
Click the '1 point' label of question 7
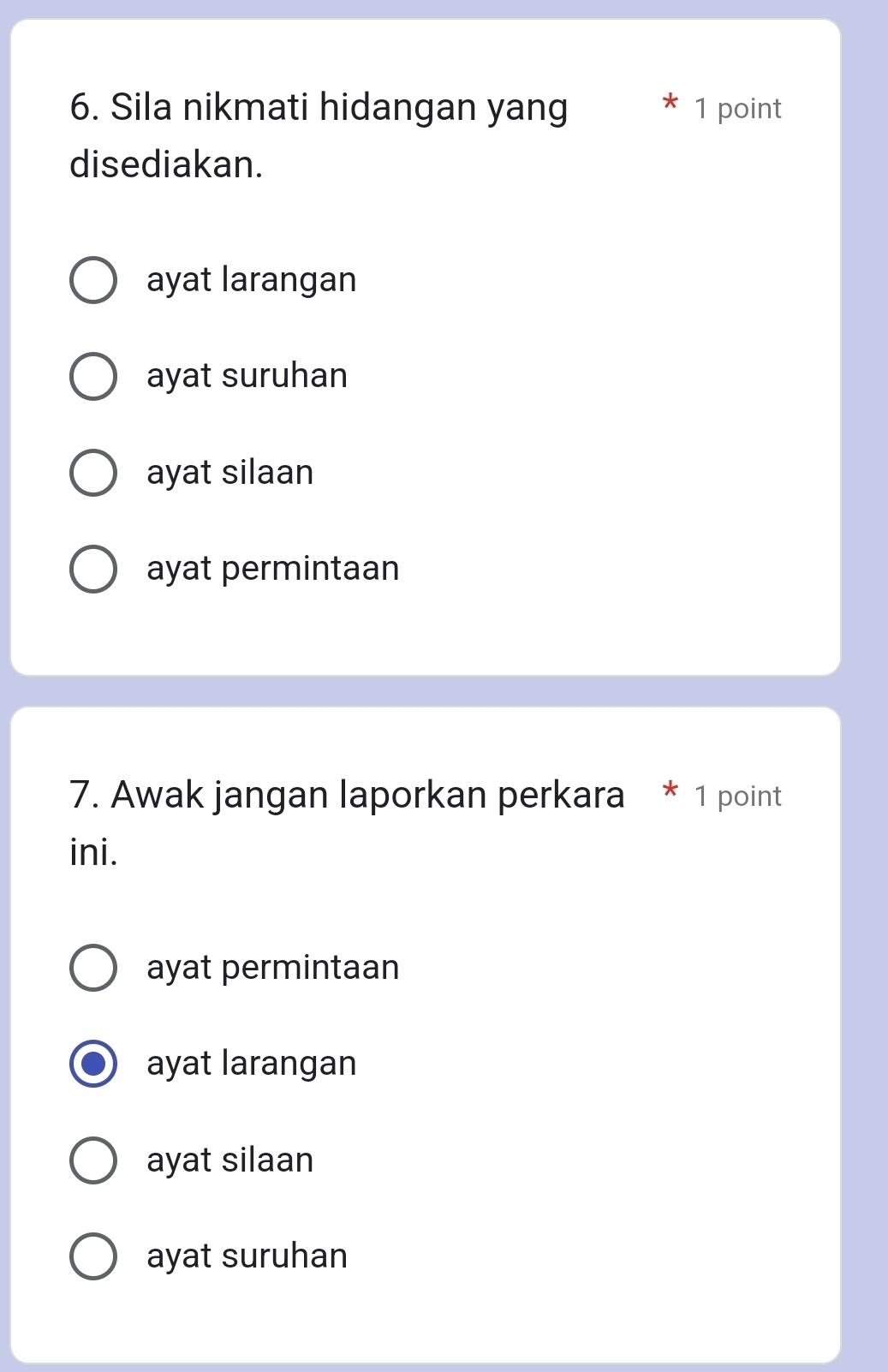coord(737,796)
